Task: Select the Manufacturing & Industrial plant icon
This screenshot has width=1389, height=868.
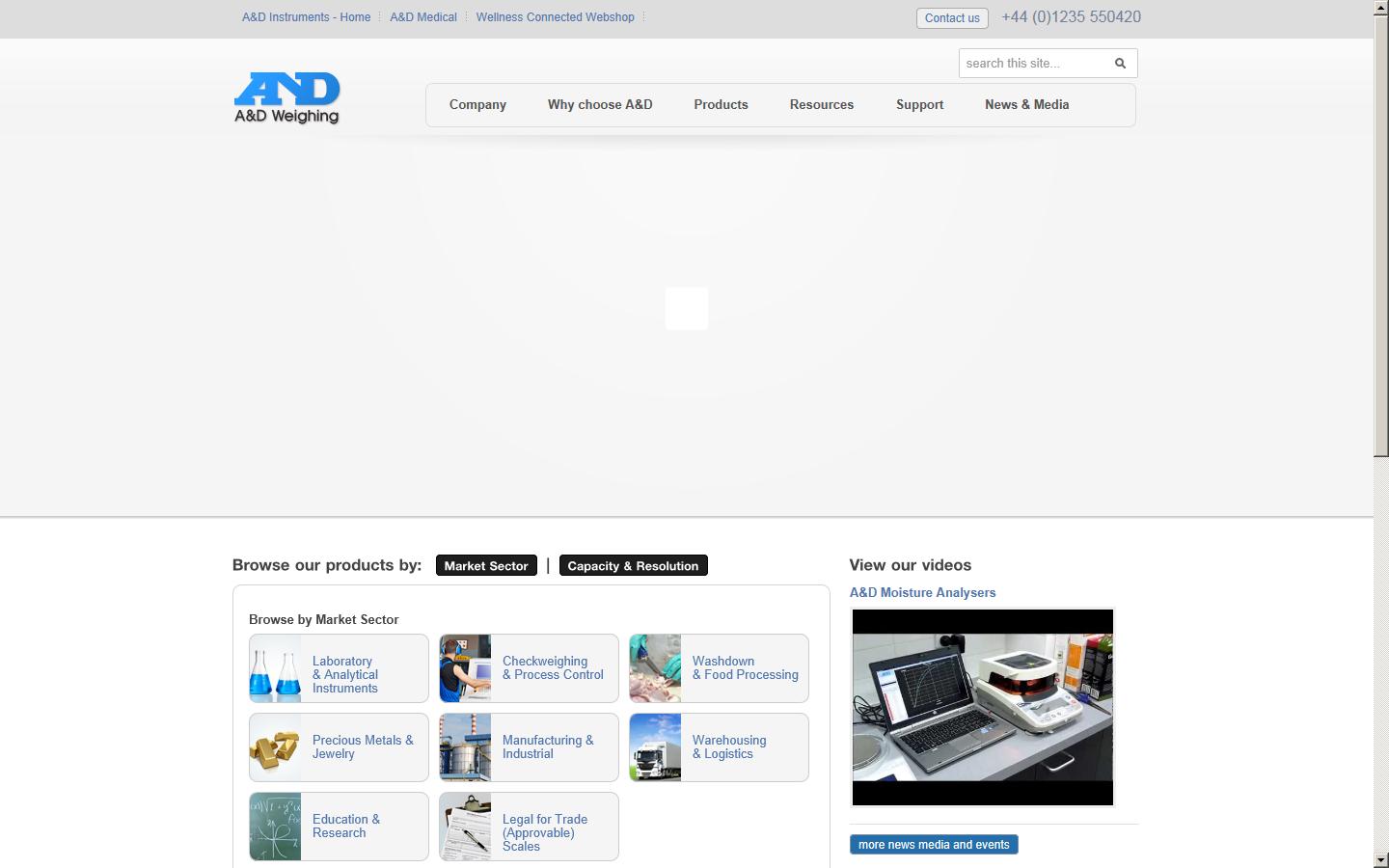Action: pos(466,747)
